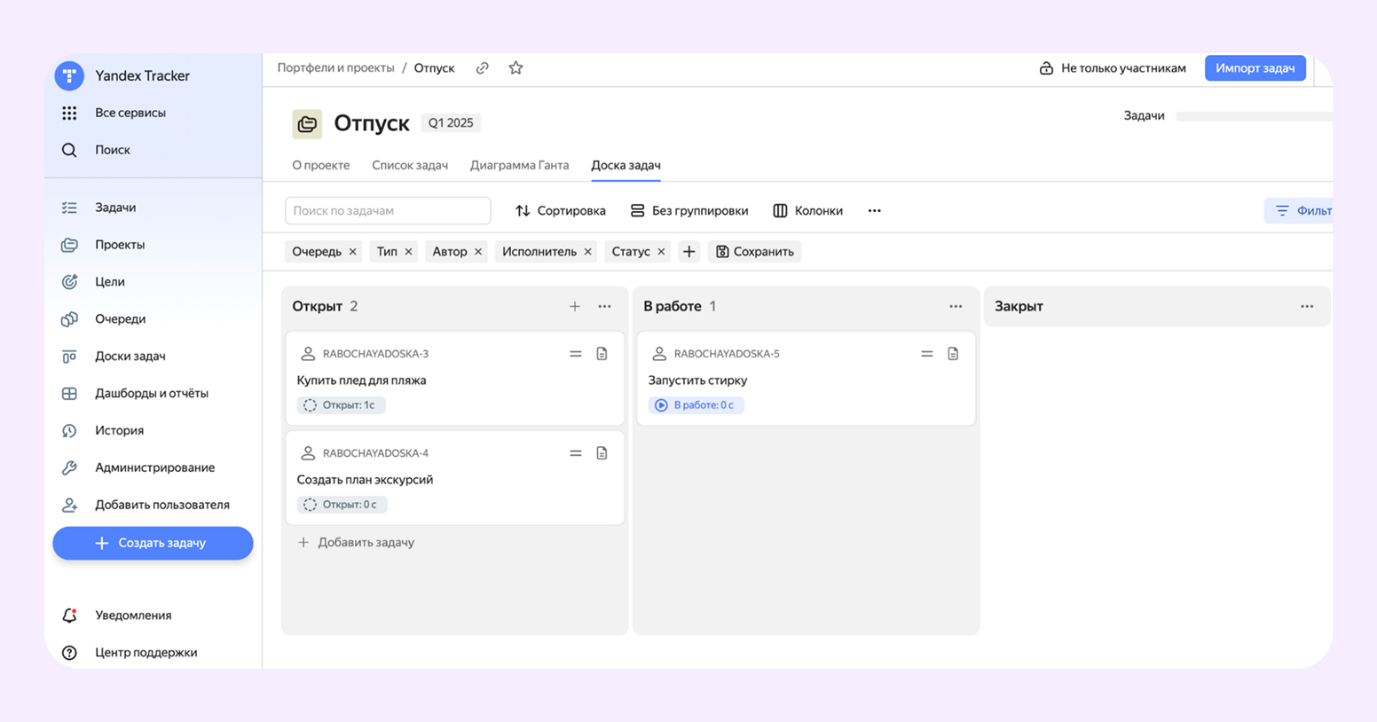Open three-dot menu of Закрыт column
This screenshot has height=722, width=1377.
[1307, 306]
